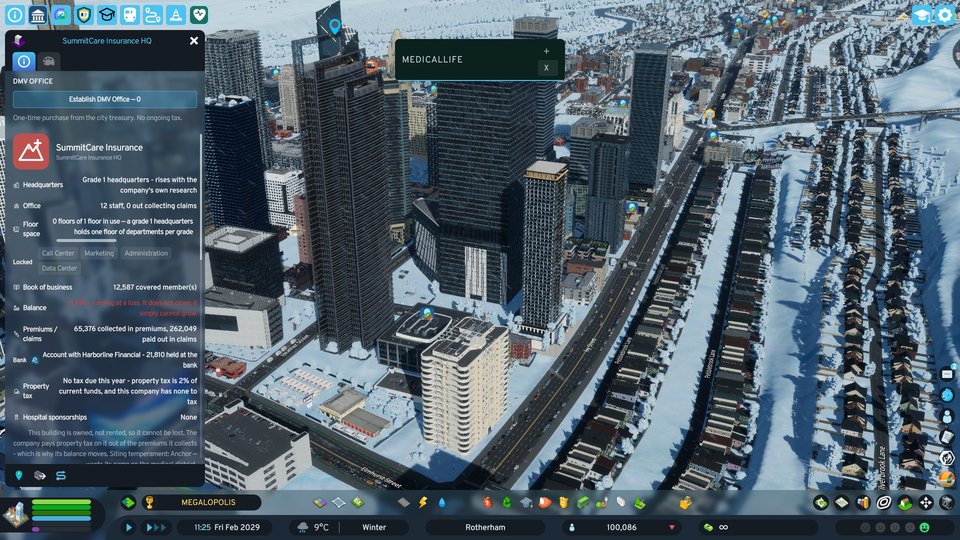
Task: Open the shield badge icon in top toolbar
Action: [x=84, y=14]
